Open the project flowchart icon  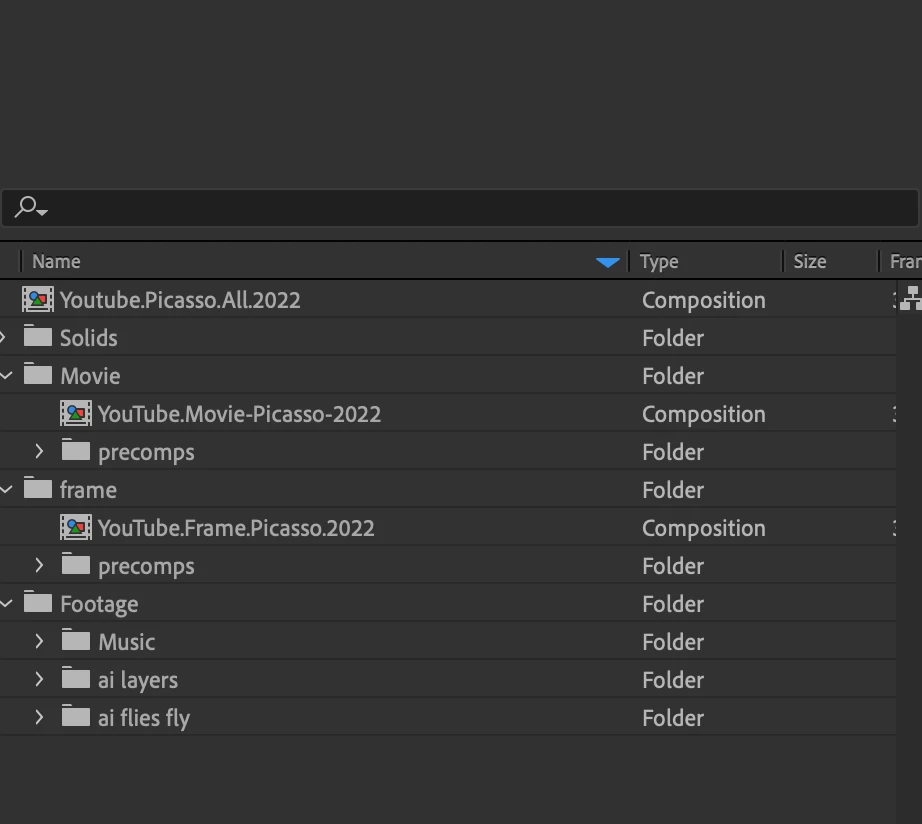[910, 298]
